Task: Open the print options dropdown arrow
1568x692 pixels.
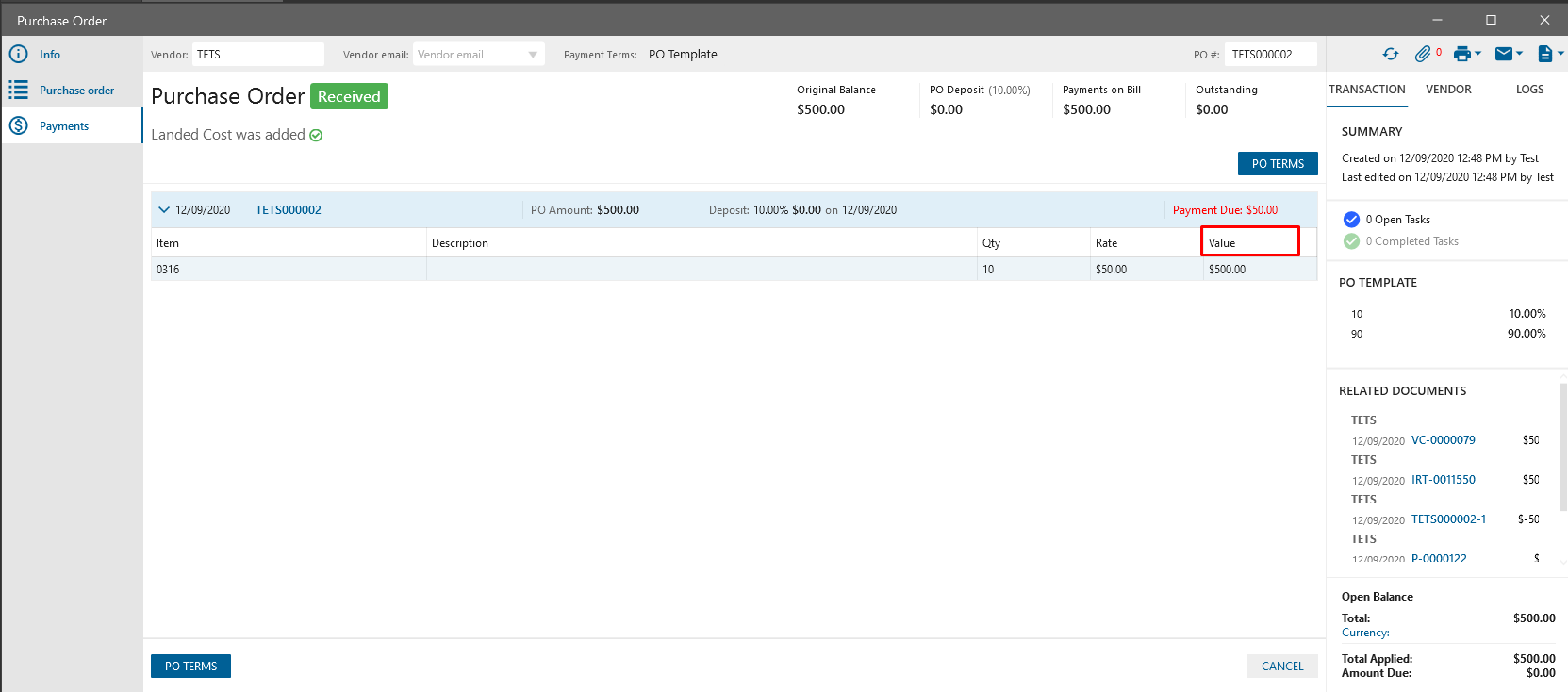Action: pos(1477,54)
